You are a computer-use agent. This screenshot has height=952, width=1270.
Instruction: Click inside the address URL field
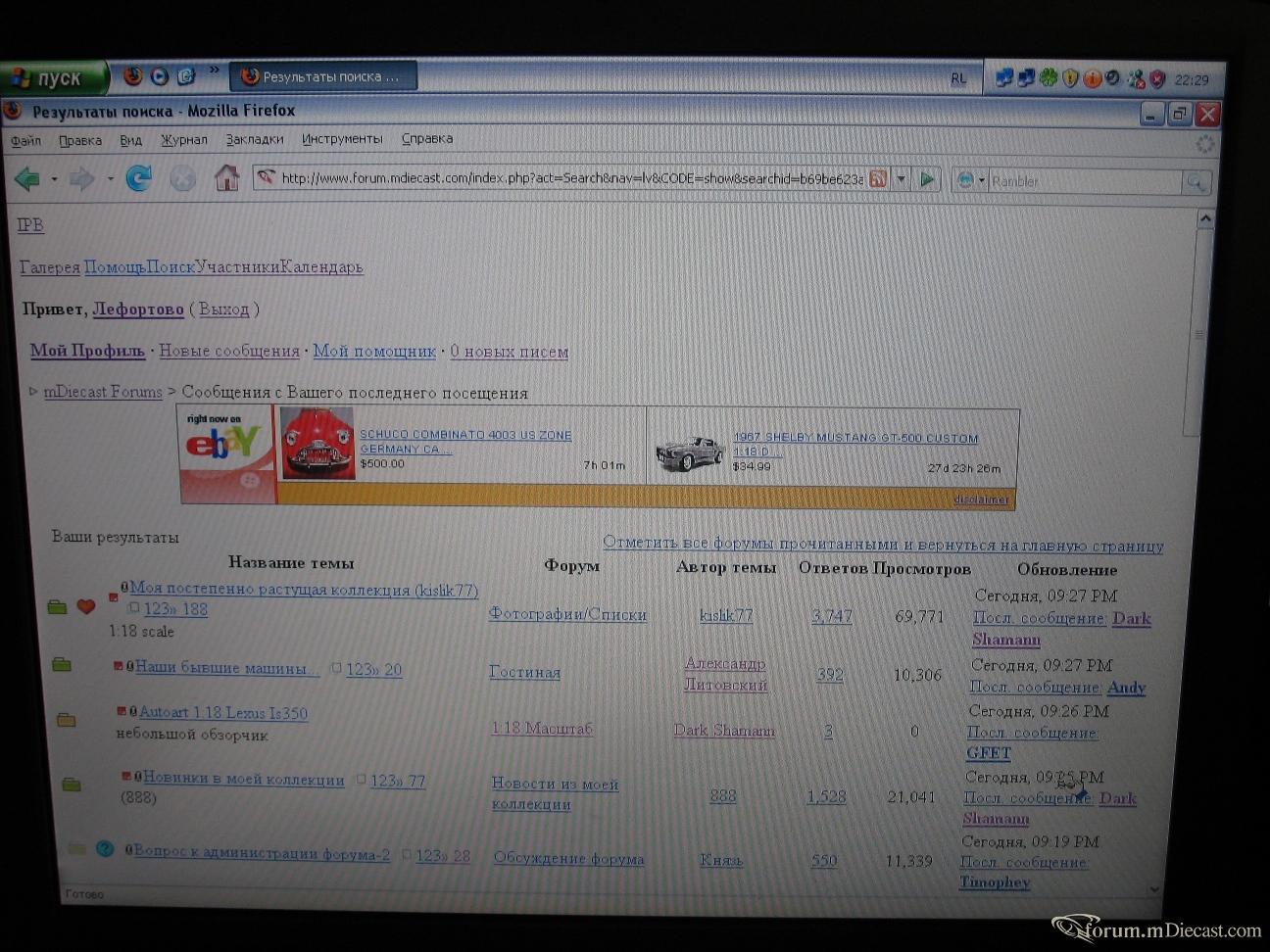click(x=571, y=178)
